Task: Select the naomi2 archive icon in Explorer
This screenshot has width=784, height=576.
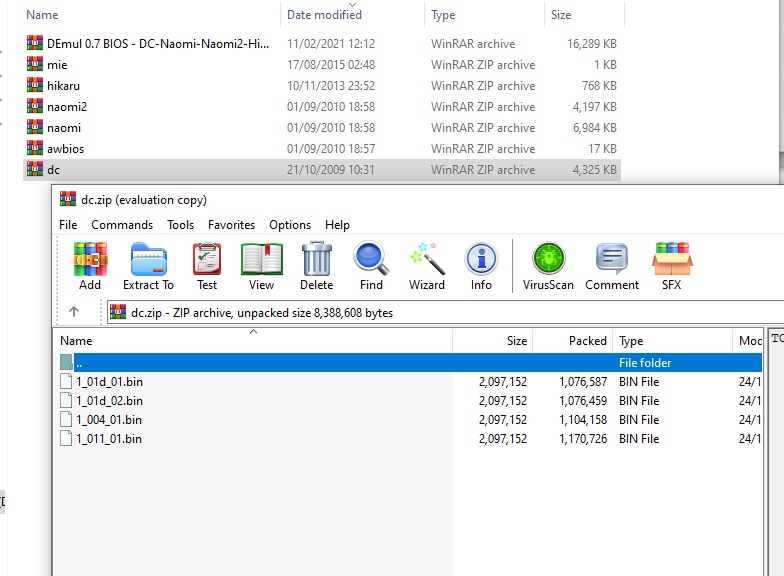Action: (x=34, y=106)
